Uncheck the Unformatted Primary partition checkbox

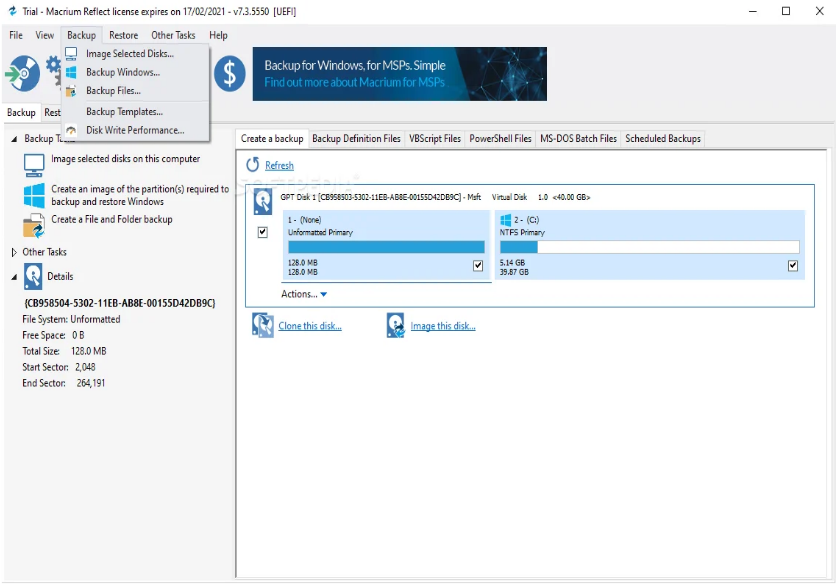click(478, 266)
